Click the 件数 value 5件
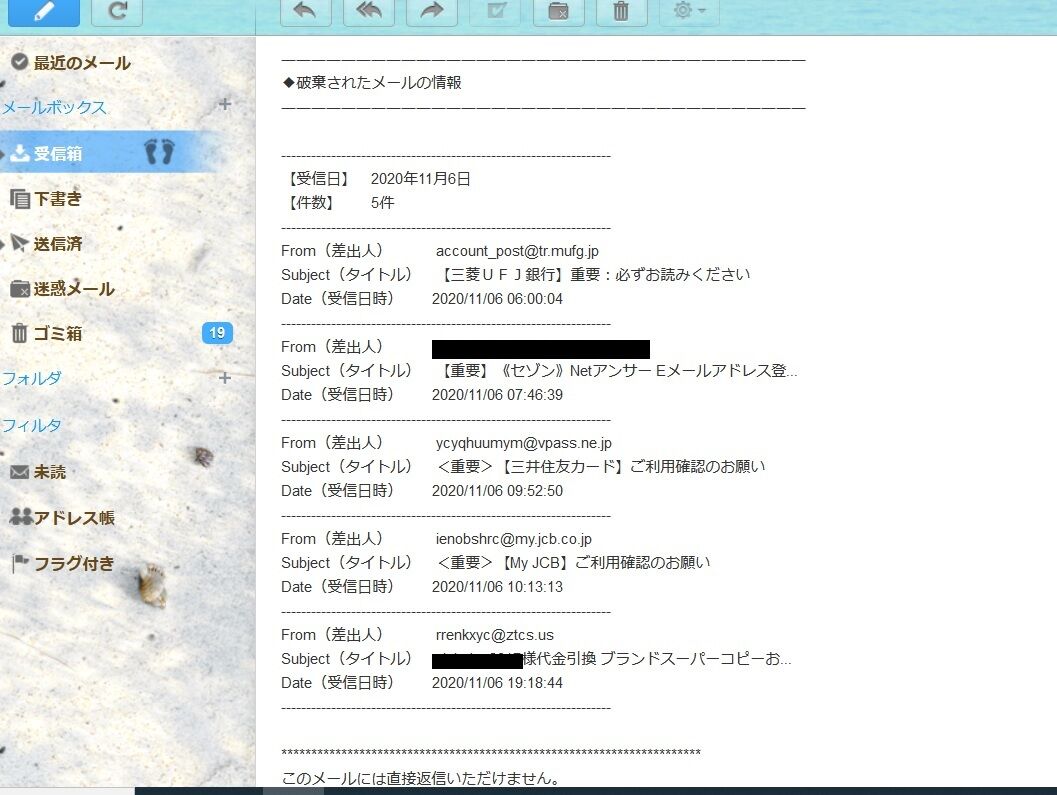The image size is (1057, 795). pos(382,202)
